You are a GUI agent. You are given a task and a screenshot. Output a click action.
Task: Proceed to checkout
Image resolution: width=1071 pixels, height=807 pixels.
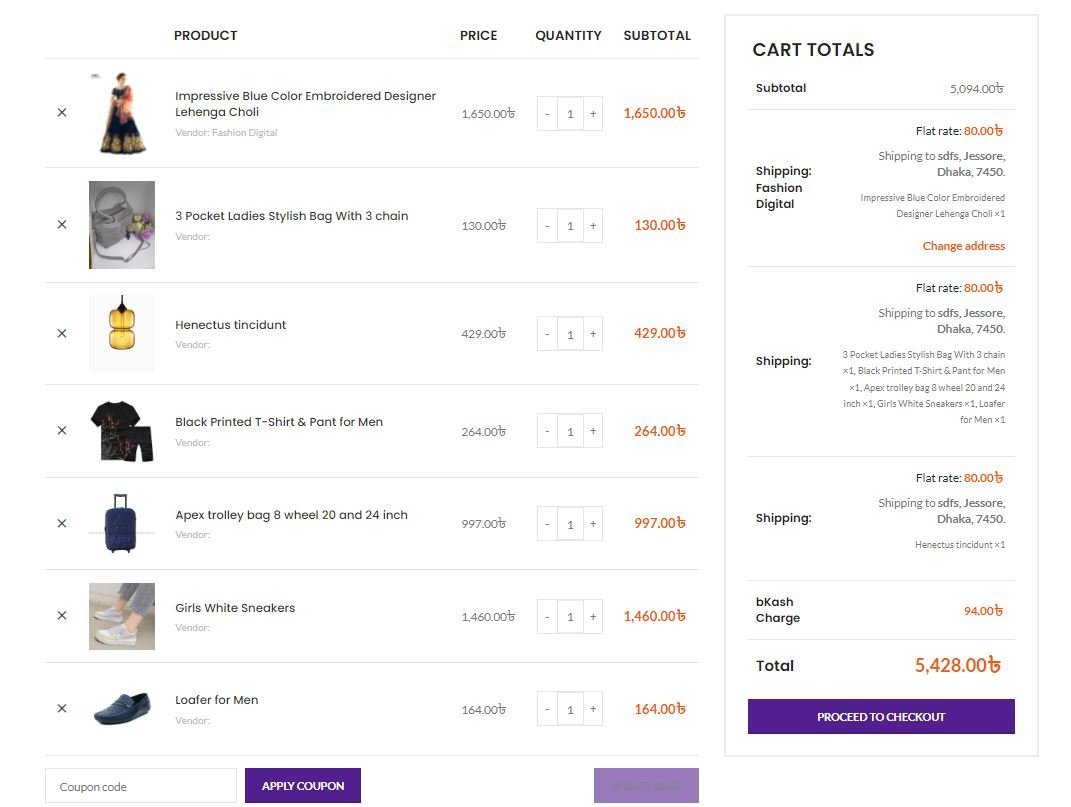[x=880, y=716]
